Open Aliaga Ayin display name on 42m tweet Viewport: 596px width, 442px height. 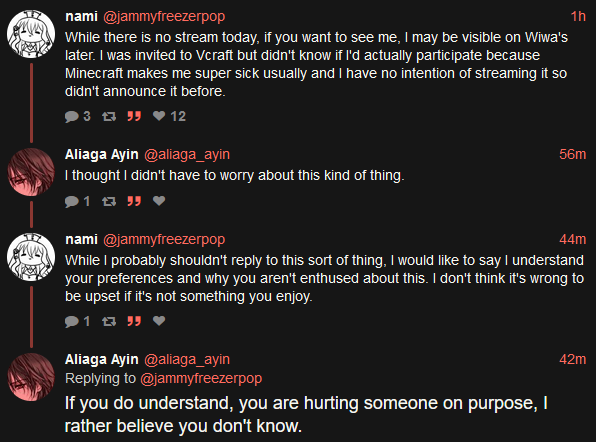pos(101,359)
